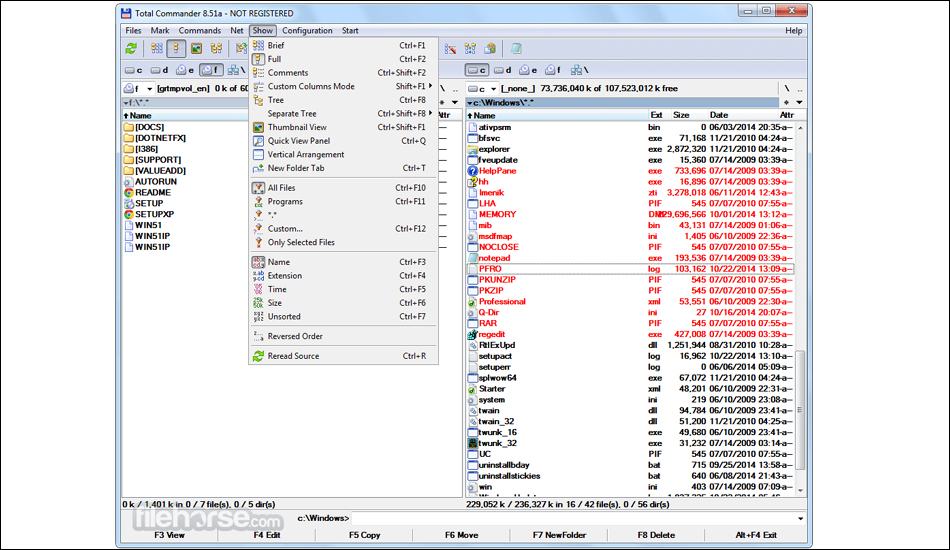Screen dimensions: 950x550
Task: Toggle Only Selected Files menu option
Action: point(344,242)
